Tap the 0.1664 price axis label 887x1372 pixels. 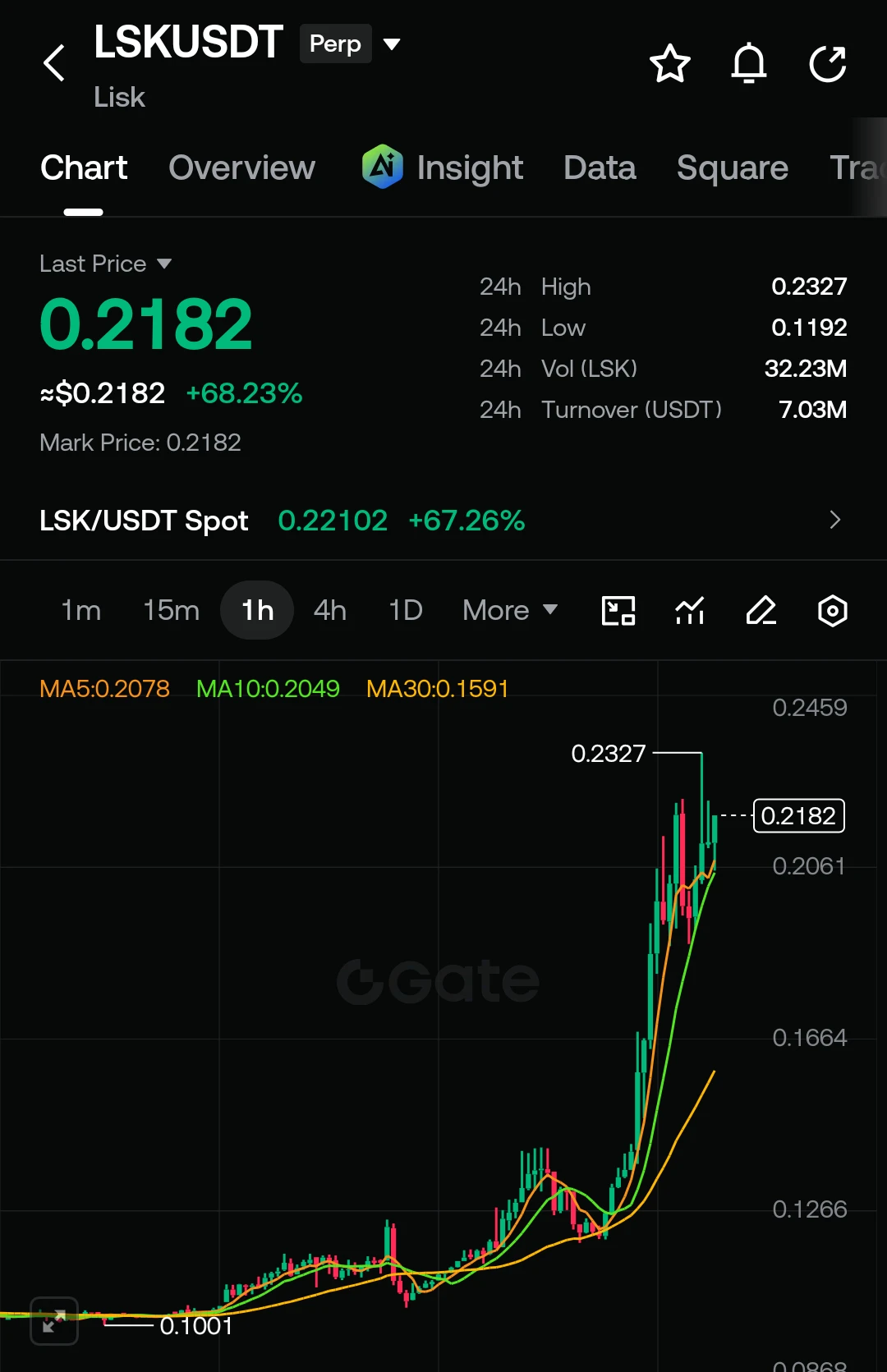coord(809,1038)
